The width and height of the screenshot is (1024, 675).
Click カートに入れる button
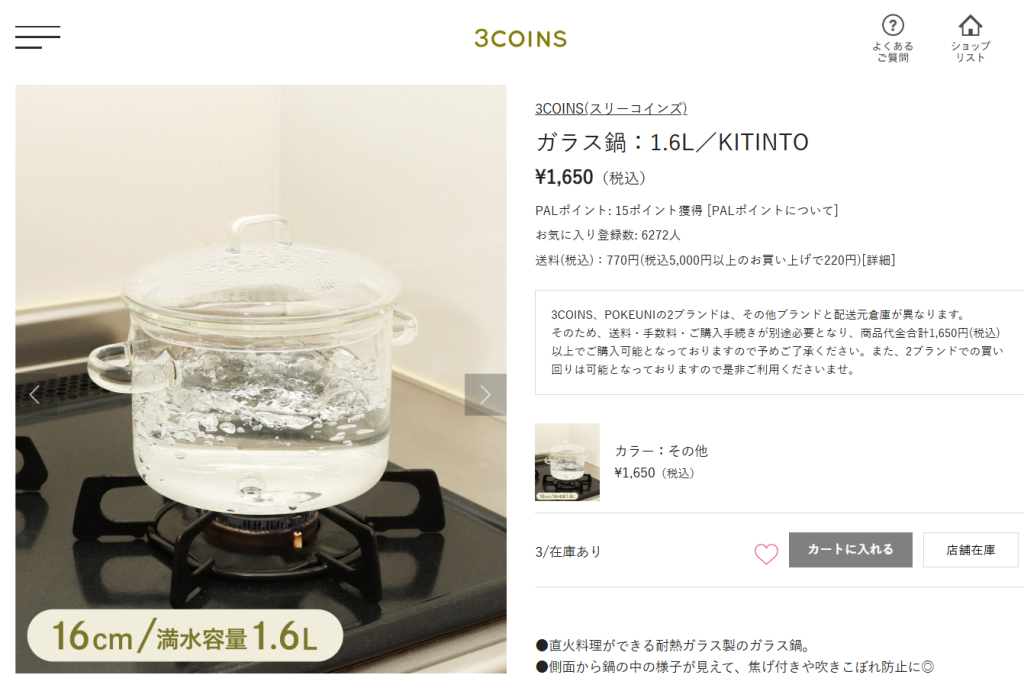(850, 550)
